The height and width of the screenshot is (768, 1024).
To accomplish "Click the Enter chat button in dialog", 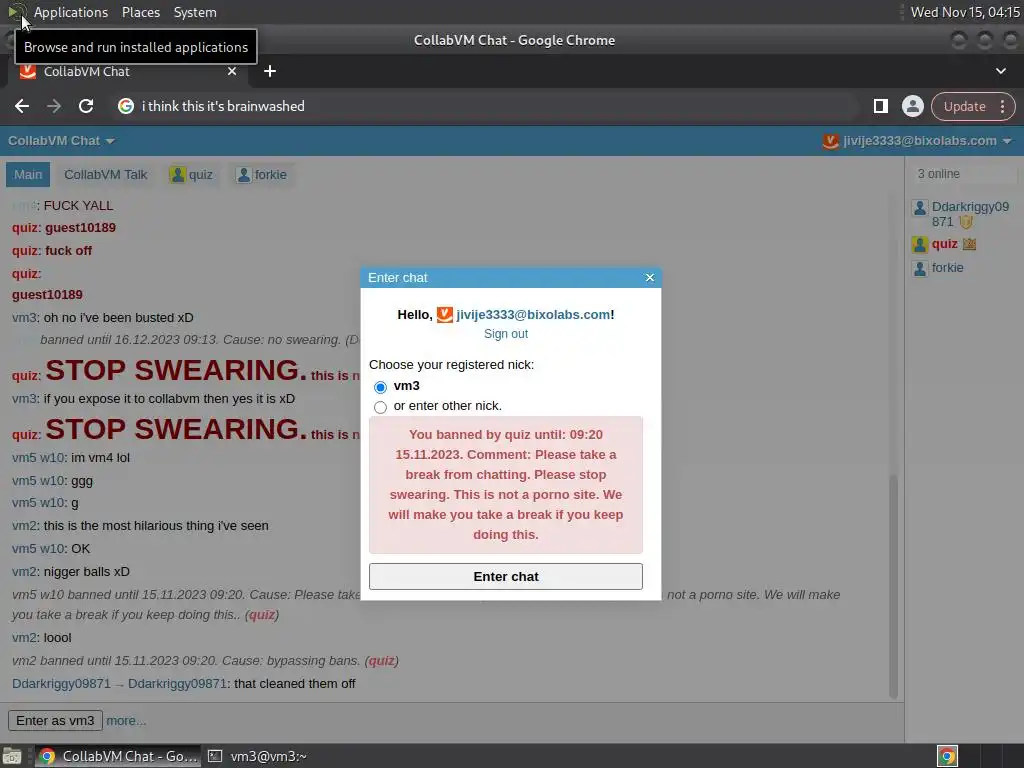I will click(505, 577).
